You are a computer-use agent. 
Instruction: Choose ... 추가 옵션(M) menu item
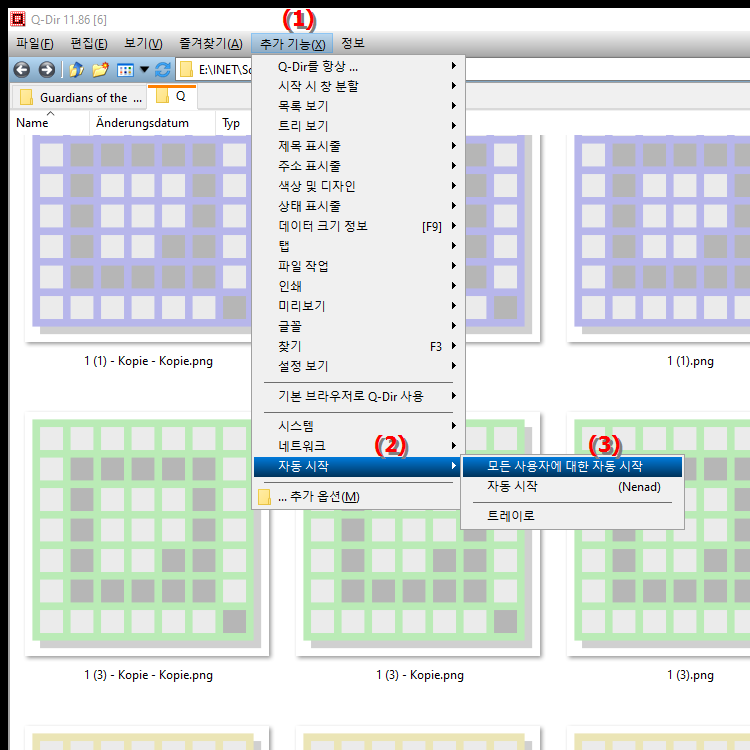358,496
